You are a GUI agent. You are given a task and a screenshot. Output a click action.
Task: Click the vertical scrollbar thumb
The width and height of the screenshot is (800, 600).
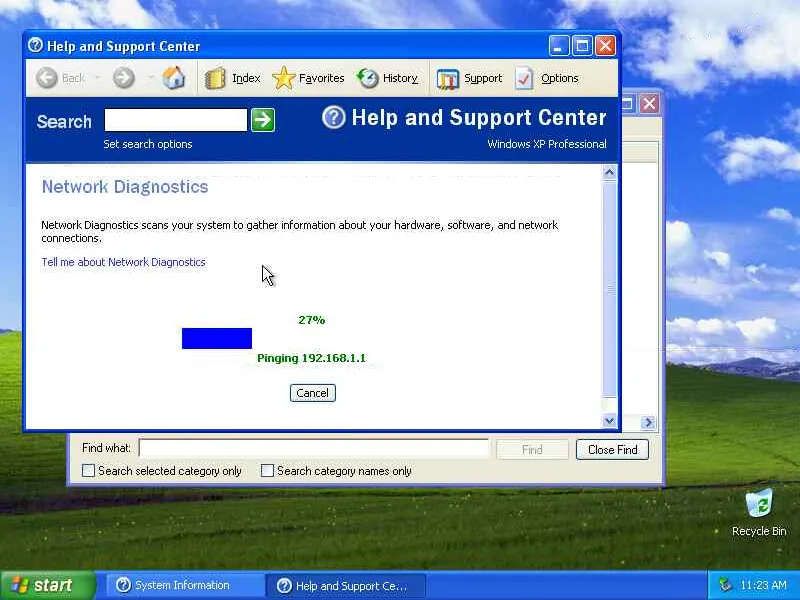[609, 288]
